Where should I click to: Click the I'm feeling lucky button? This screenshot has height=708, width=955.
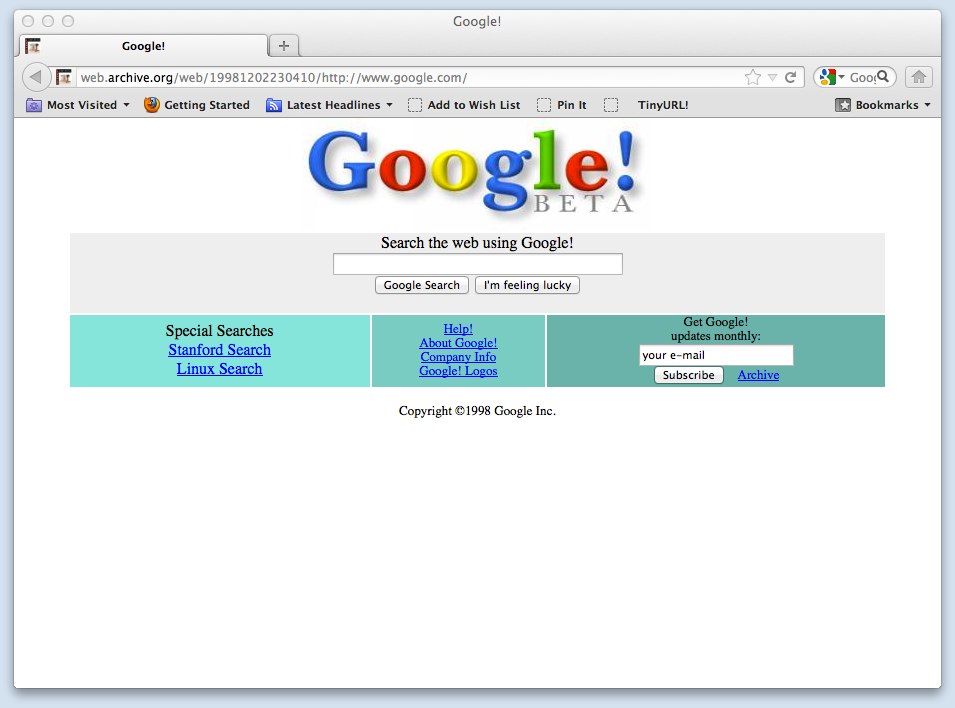[x=527, y=285]
